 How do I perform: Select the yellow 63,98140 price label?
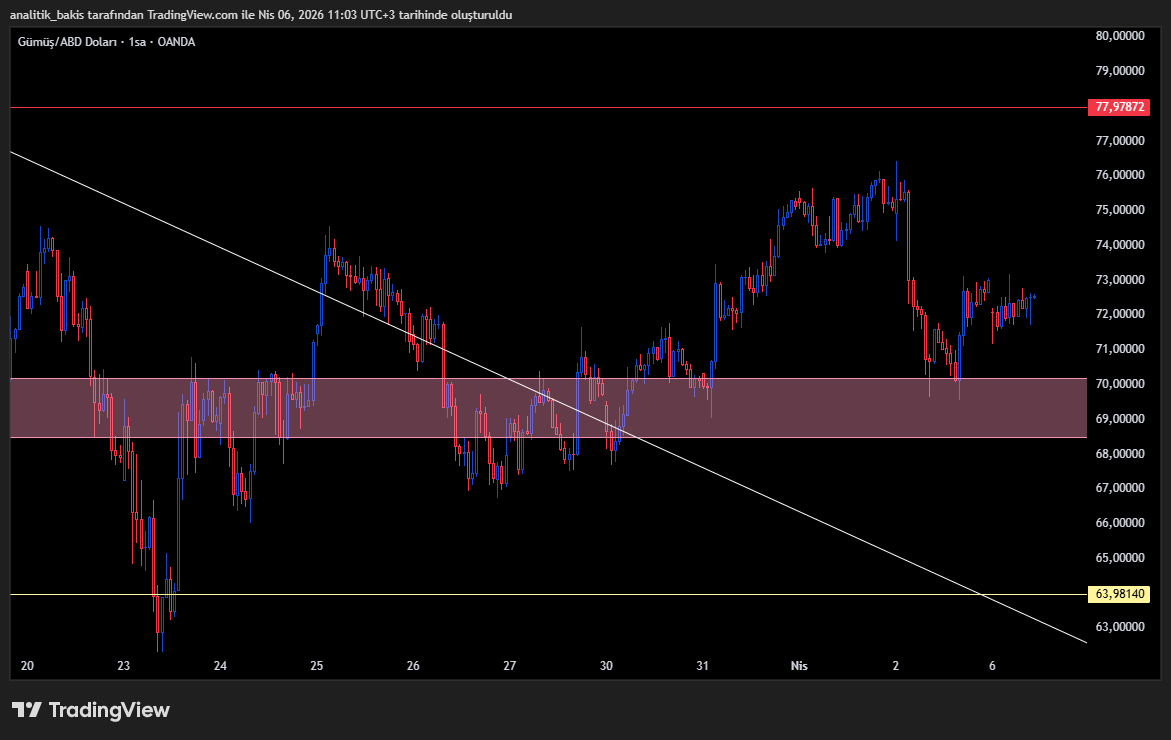click(1117, 593)
